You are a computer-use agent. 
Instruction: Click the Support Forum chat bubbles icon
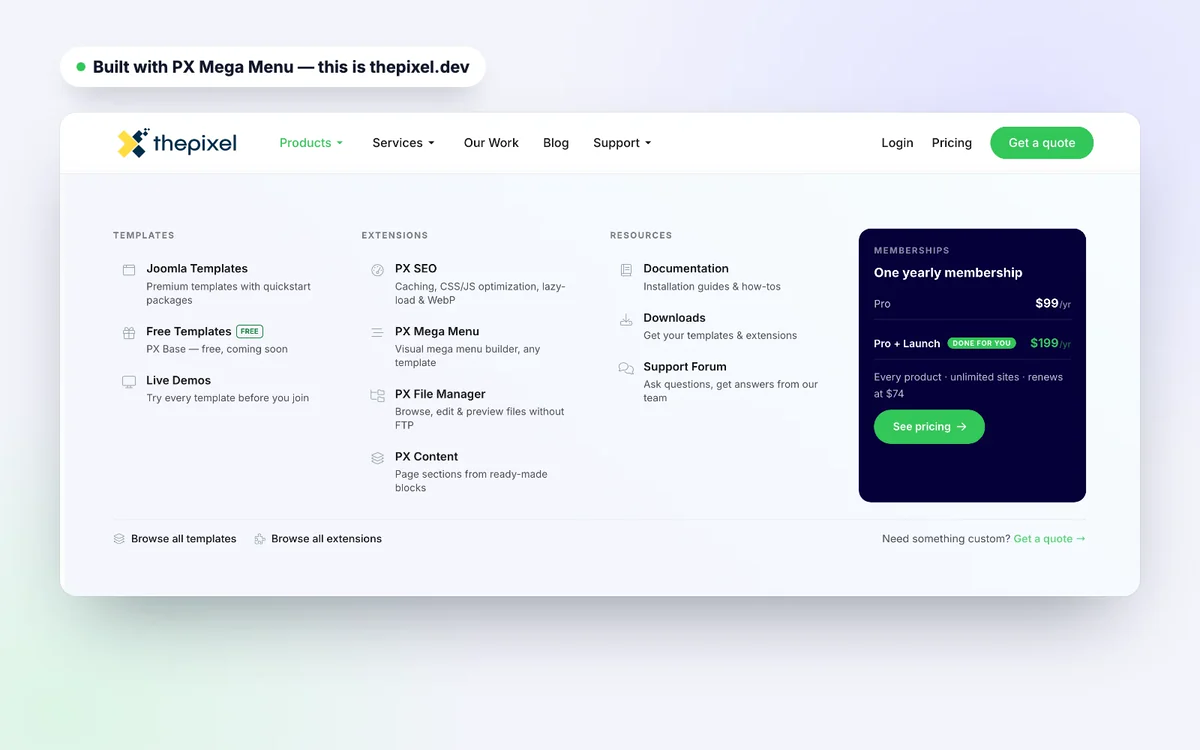click(626, 368)
